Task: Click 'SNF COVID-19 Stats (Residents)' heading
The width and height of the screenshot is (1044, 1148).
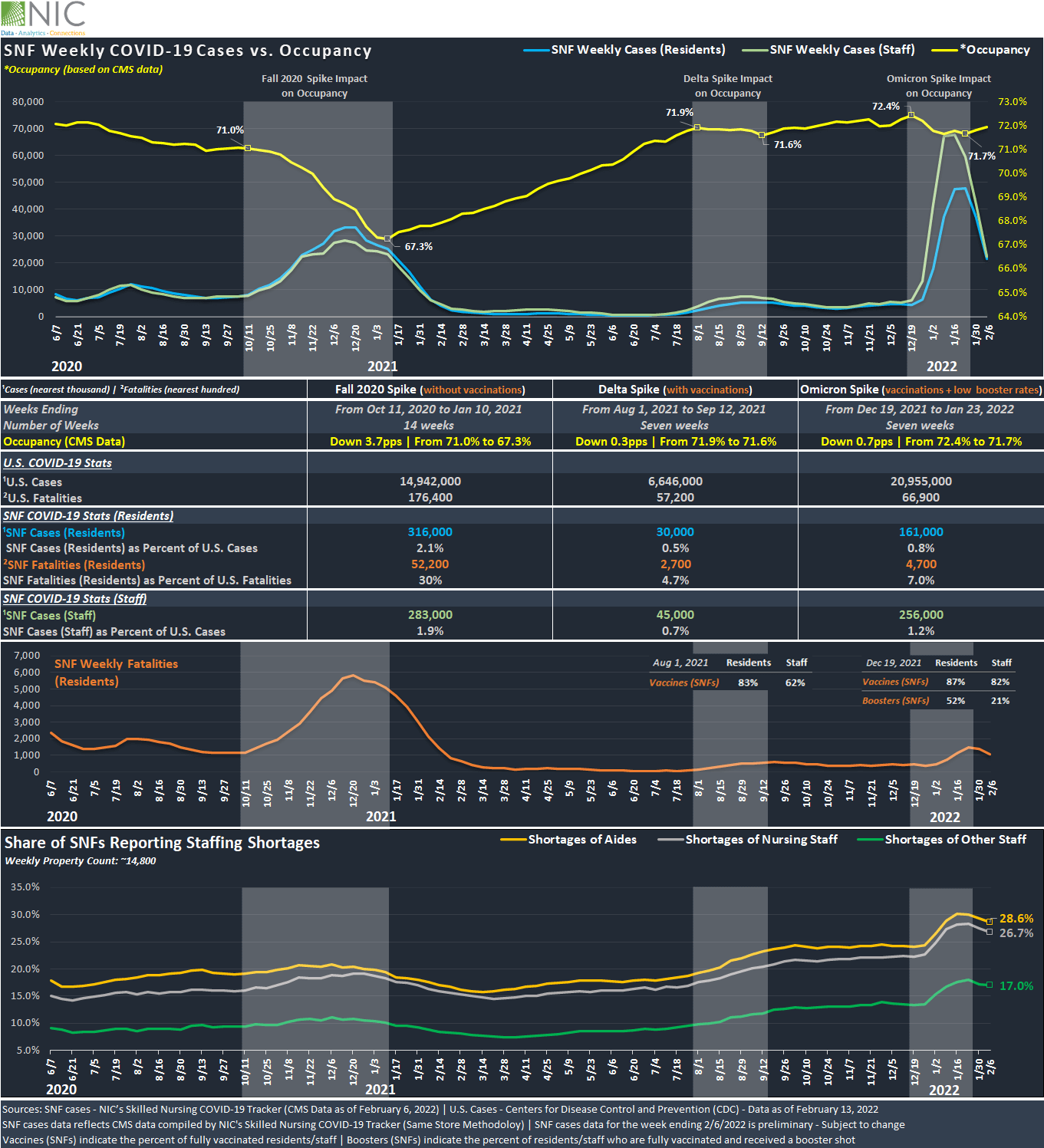Action: coord(88,516)
